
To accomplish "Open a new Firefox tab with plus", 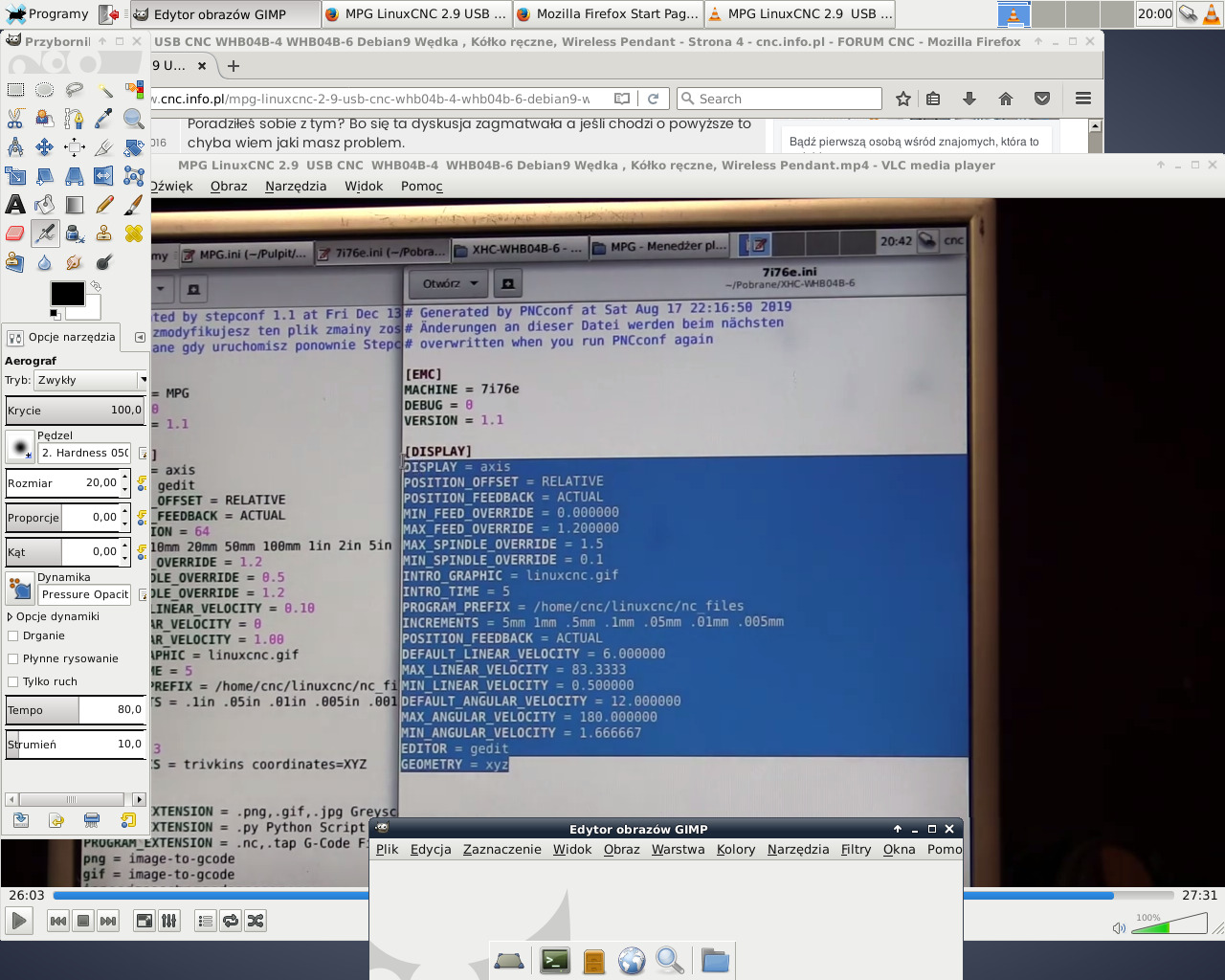I will point(234,66).
